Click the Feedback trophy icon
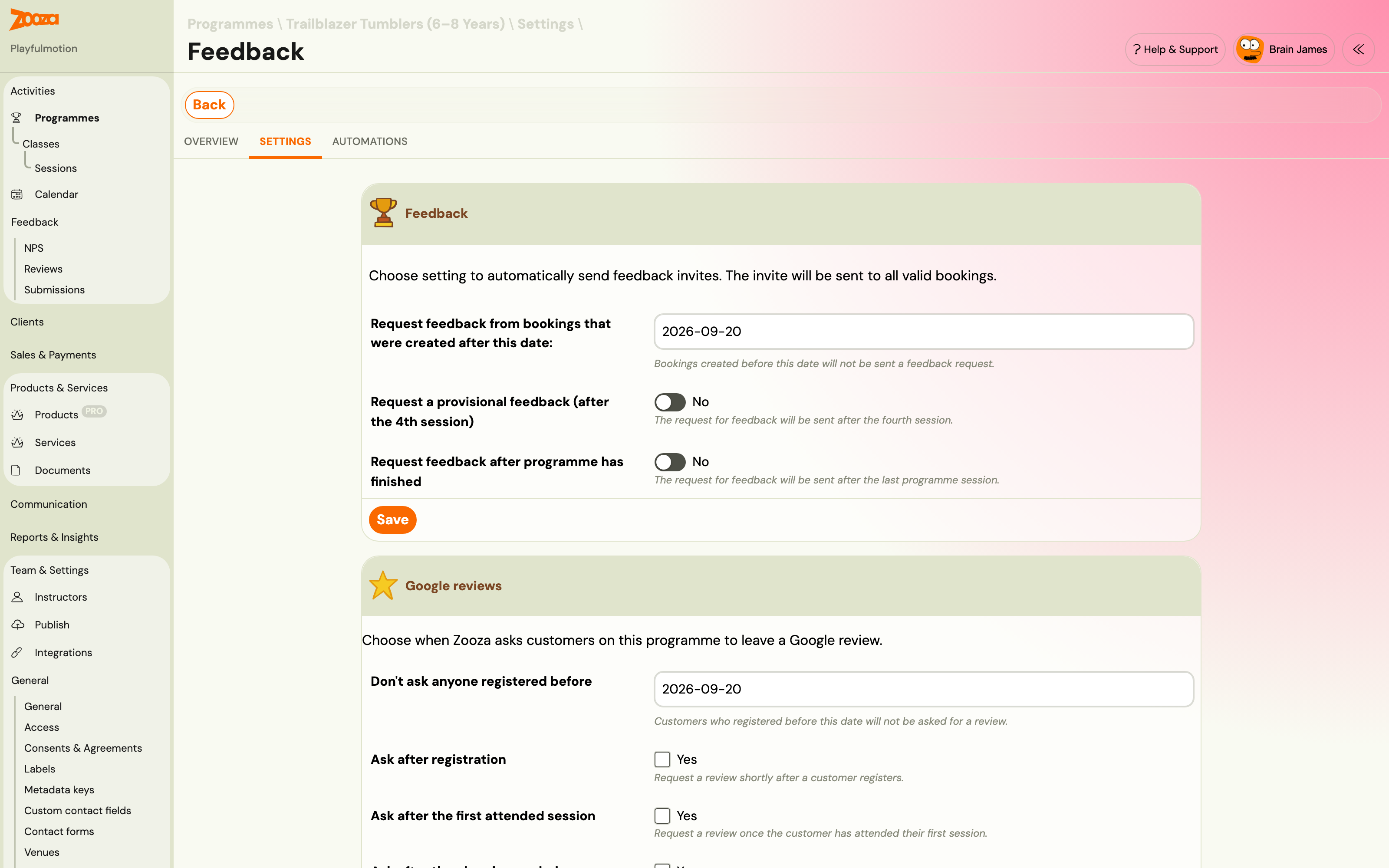 [x=383, y=213]
